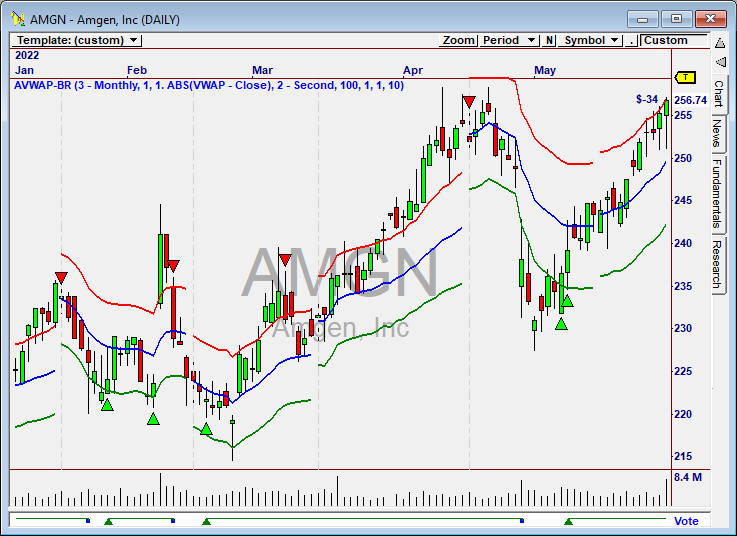Open the Research side tab
The height and width of the screenshot is (536, 737).
click(x=717, y=264)
